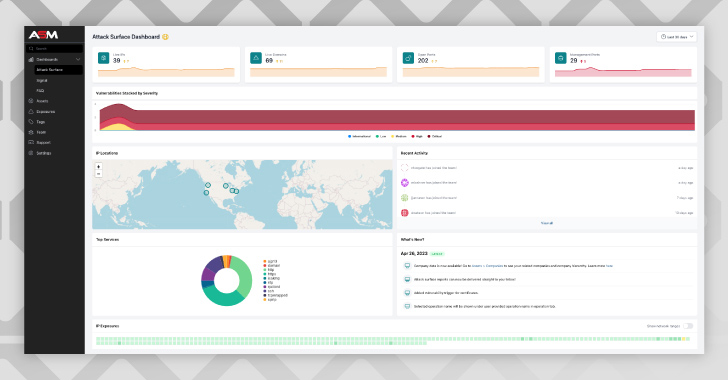Open the Exposures cloud icon
This screenshot has height=380, width=728.
pyautogui.click(x=31, y=111)
